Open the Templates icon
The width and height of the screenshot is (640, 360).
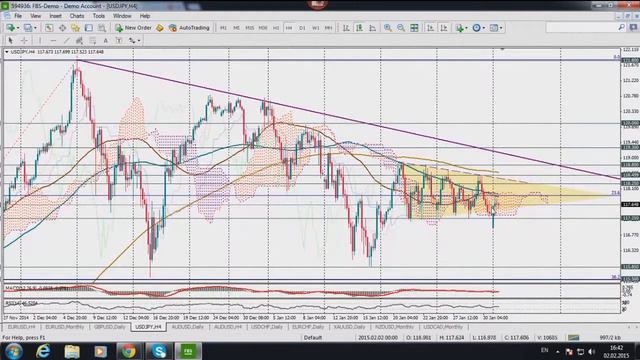click(494, 28)
